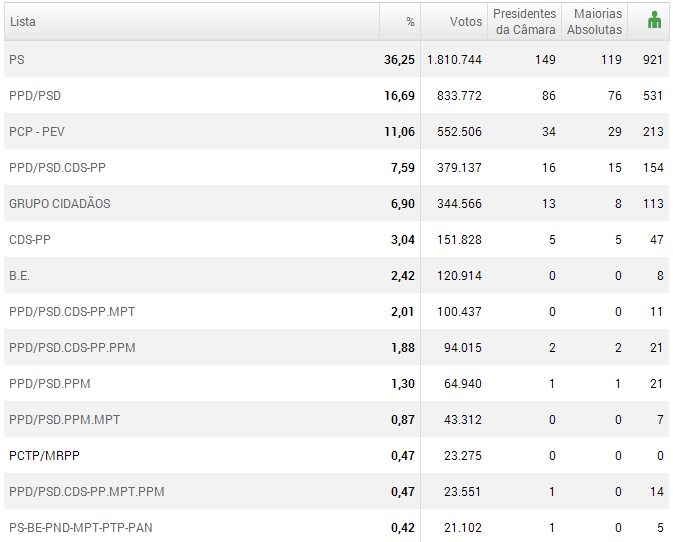
Task: Select GRUPO CIDADÃOS row
Action: (x=60, y=204)
